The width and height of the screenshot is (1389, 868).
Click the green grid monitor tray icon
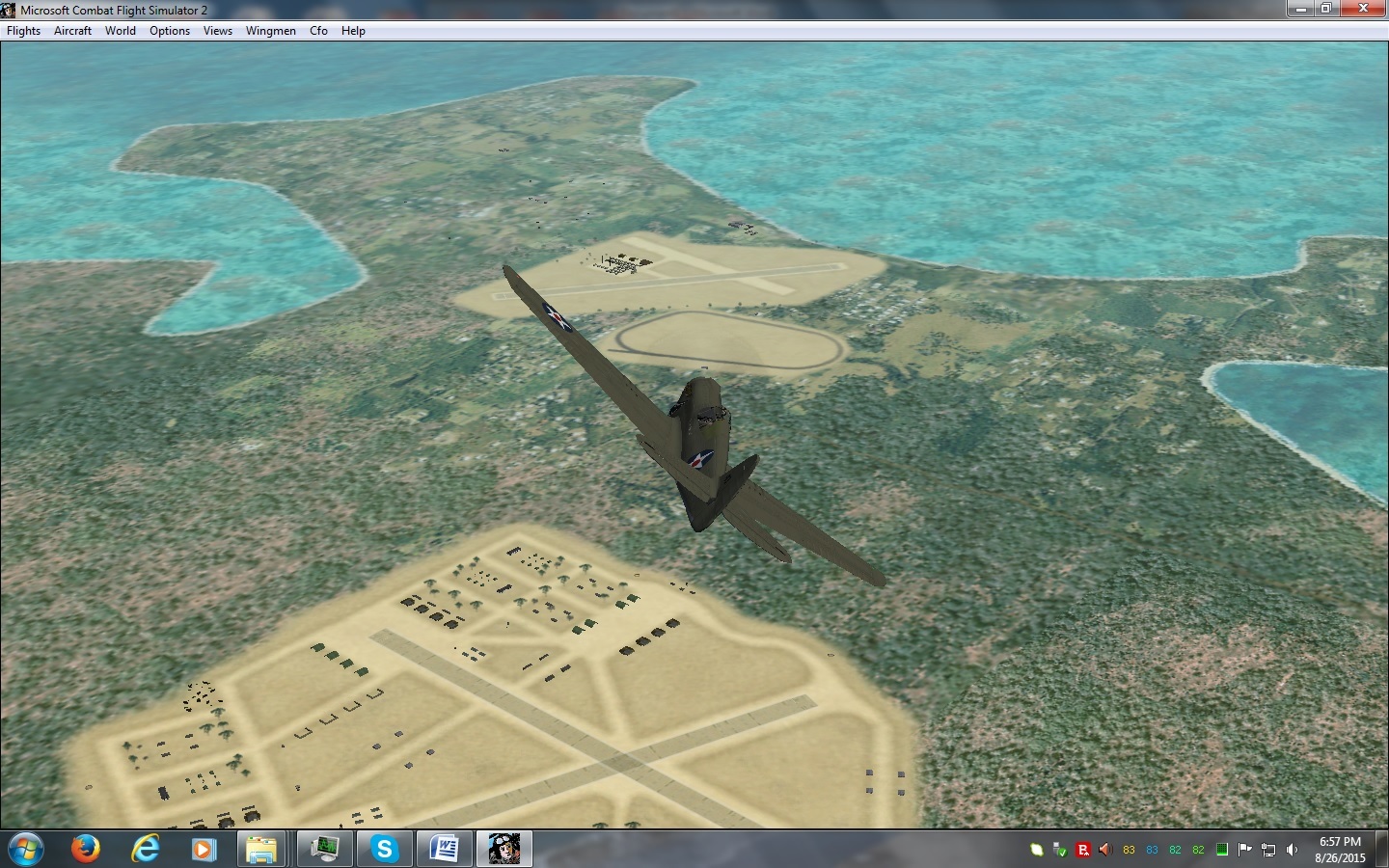tap(1221, 850)
